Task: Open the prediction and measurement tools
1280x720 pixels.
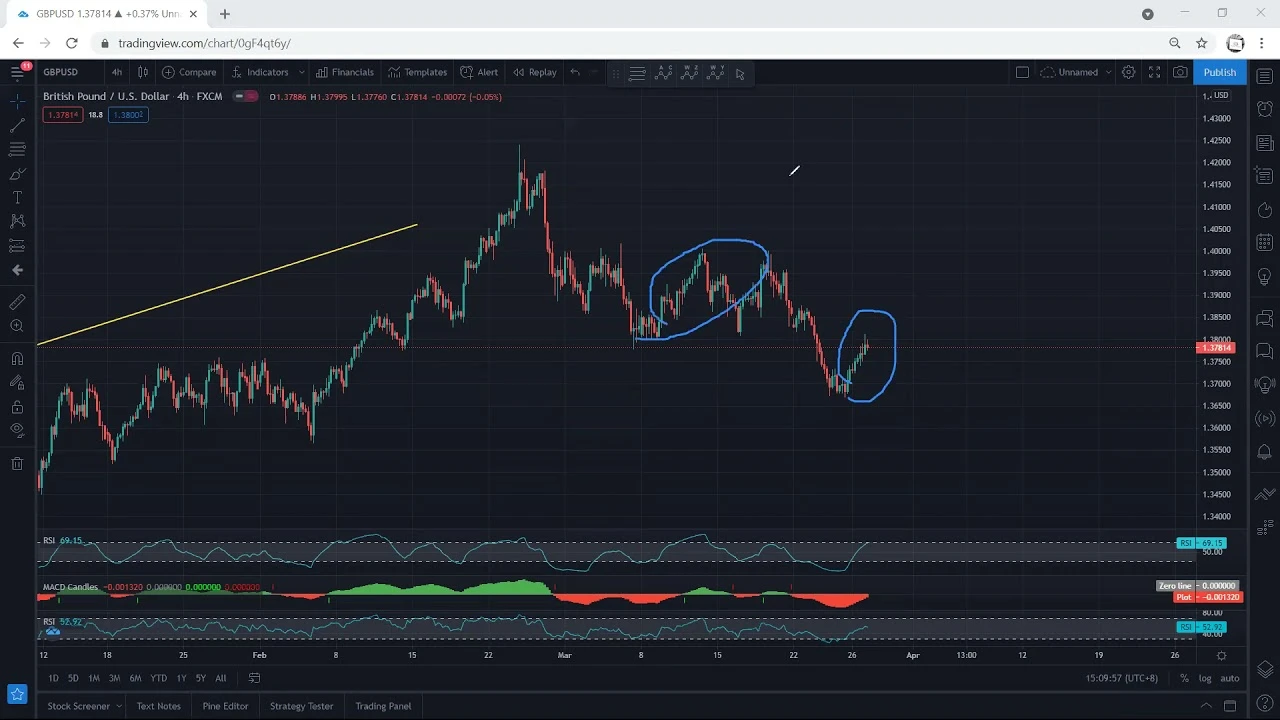Action: [17, 246]
